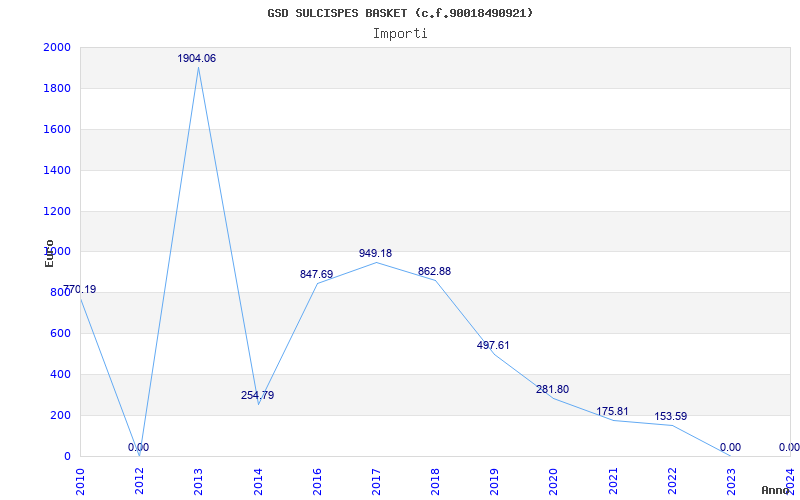Click the 254.79 data point label

pyautogui.click(x=257, y=395)
